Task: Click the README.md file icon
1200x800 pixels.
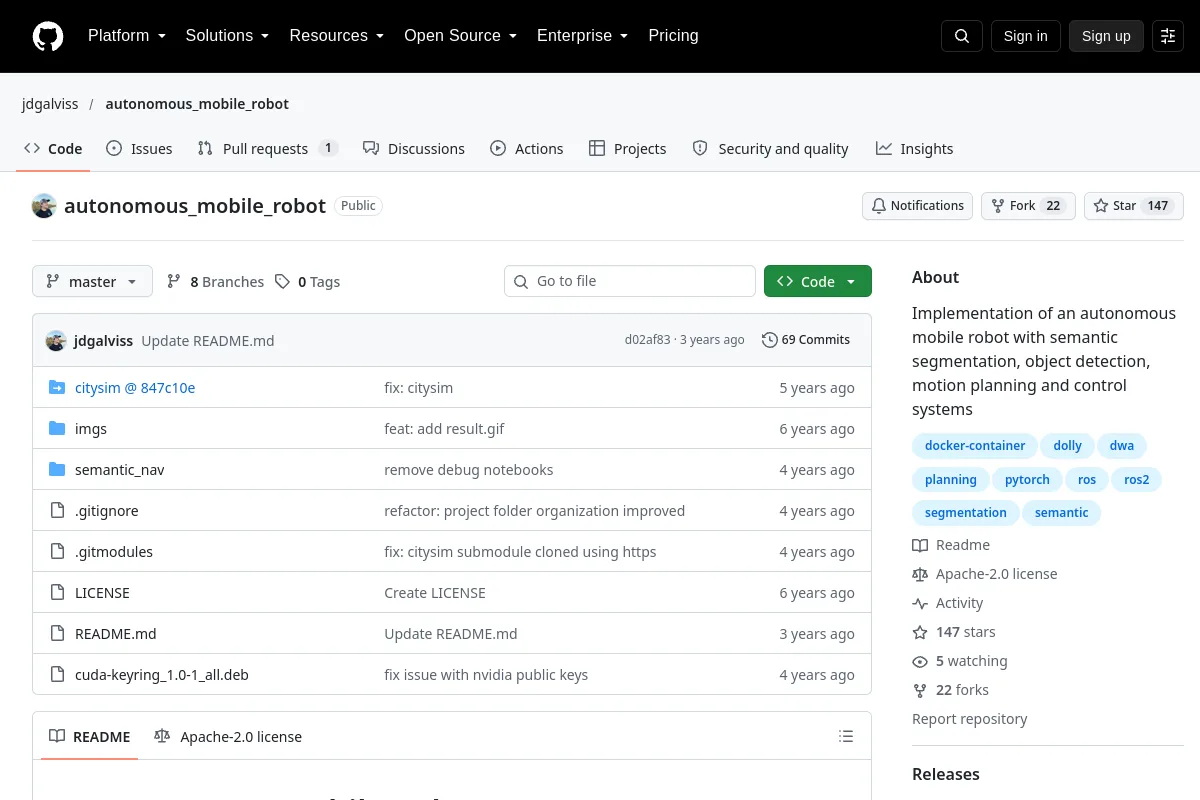Action: 57,634
